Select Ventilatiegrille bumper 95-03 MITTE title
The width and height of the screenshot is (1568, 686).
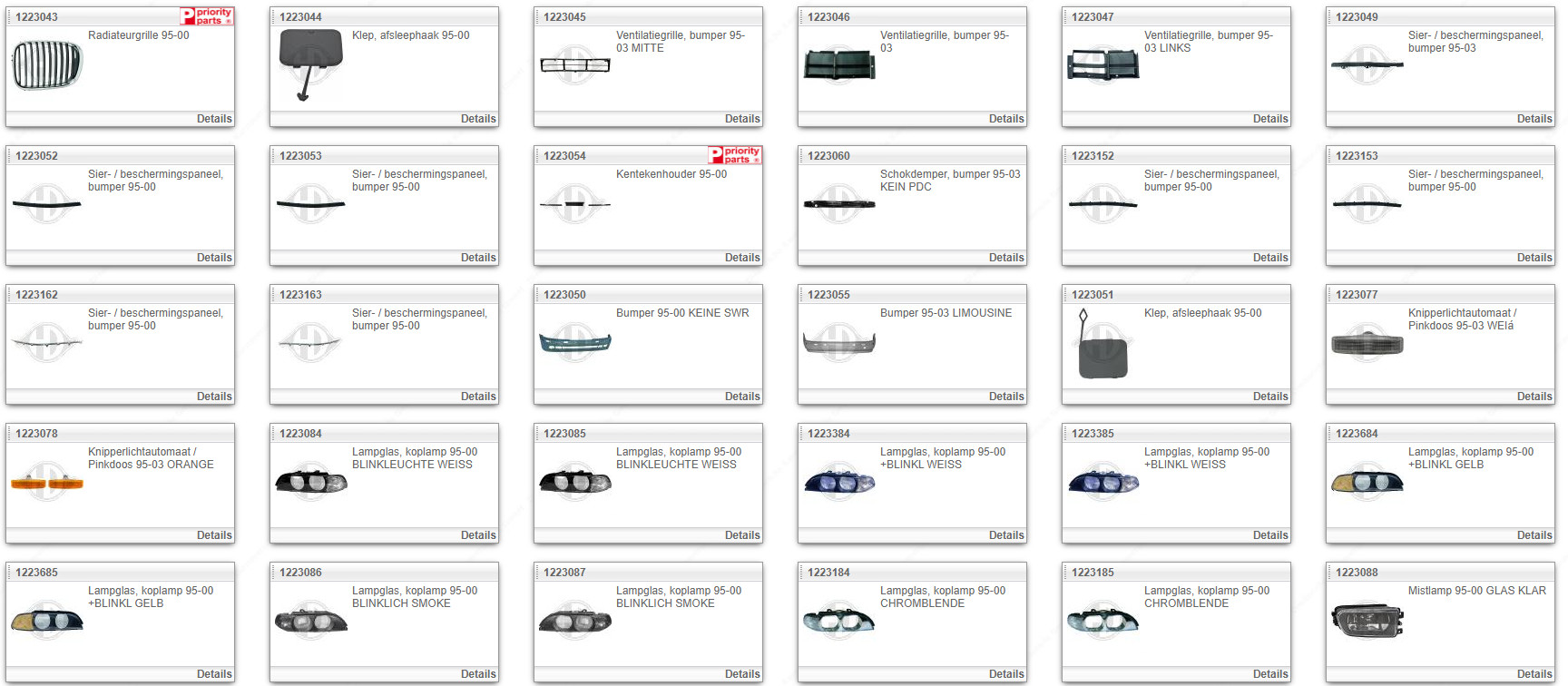click(x=681, y=42)
